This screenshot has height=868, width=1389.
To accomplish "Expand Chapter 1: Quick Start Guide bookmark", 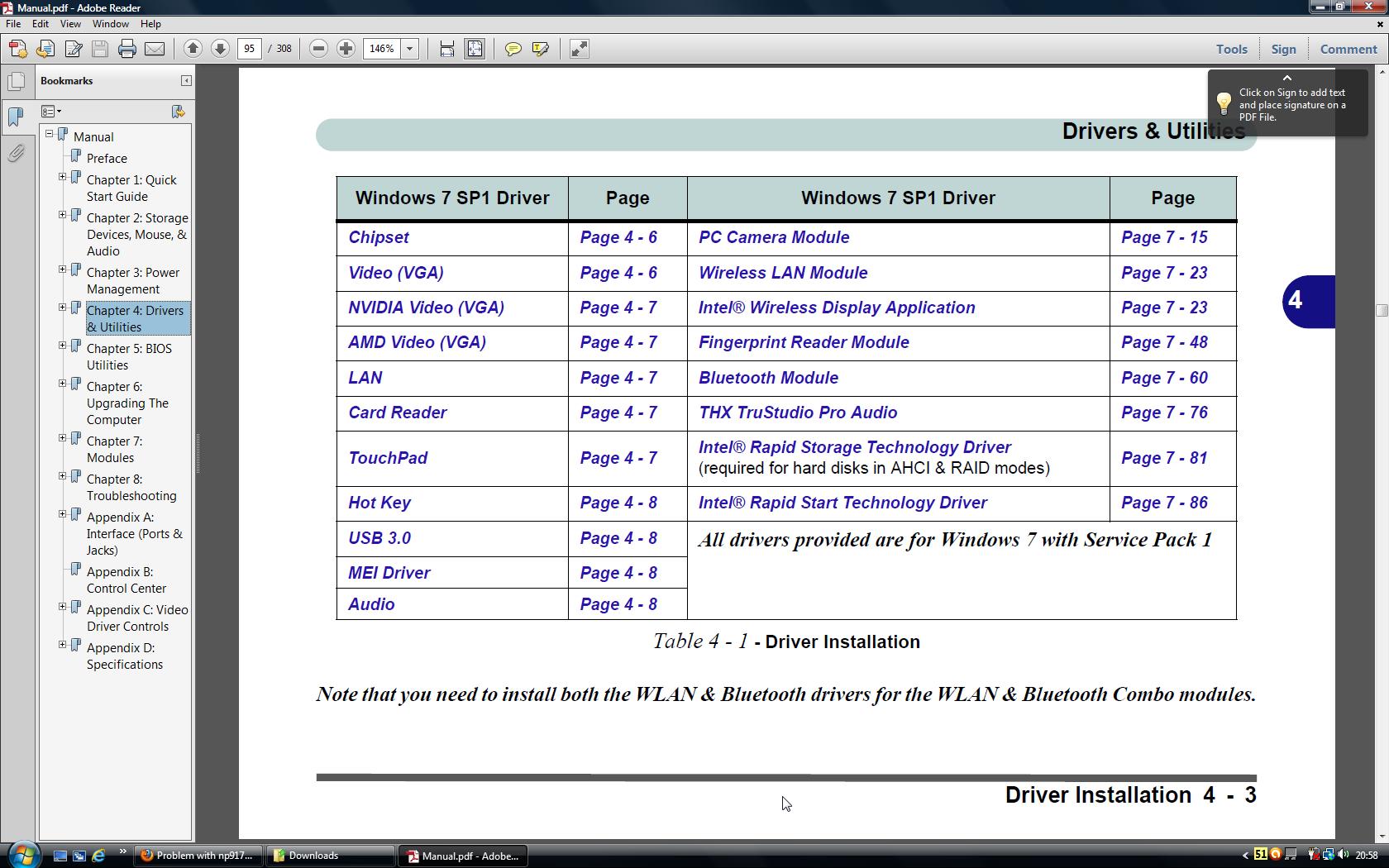I will click(62, 177).
